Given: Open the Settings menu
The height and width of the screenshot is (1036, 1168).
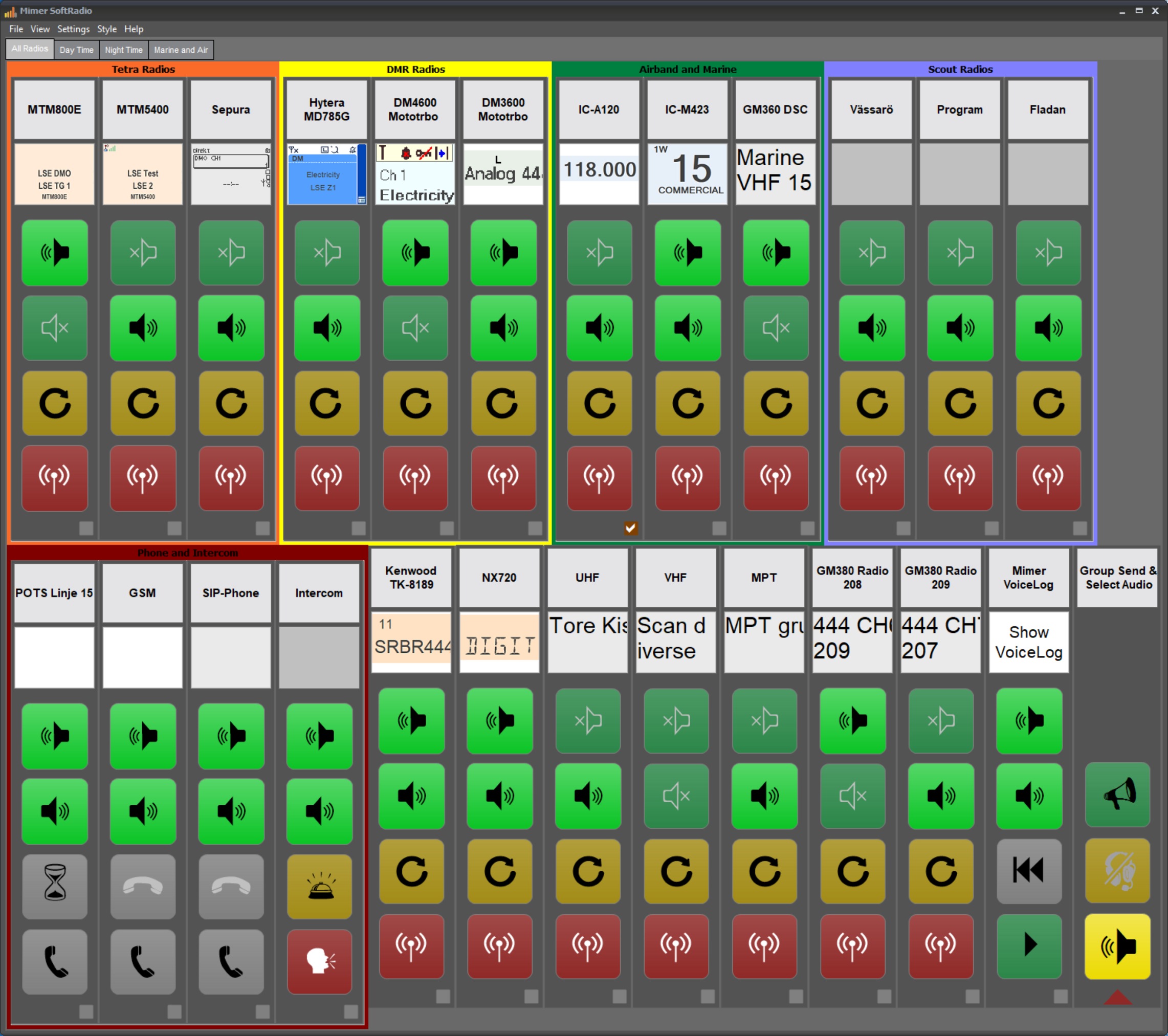Looking at the screenshot, I should click(x=73, y=29).
